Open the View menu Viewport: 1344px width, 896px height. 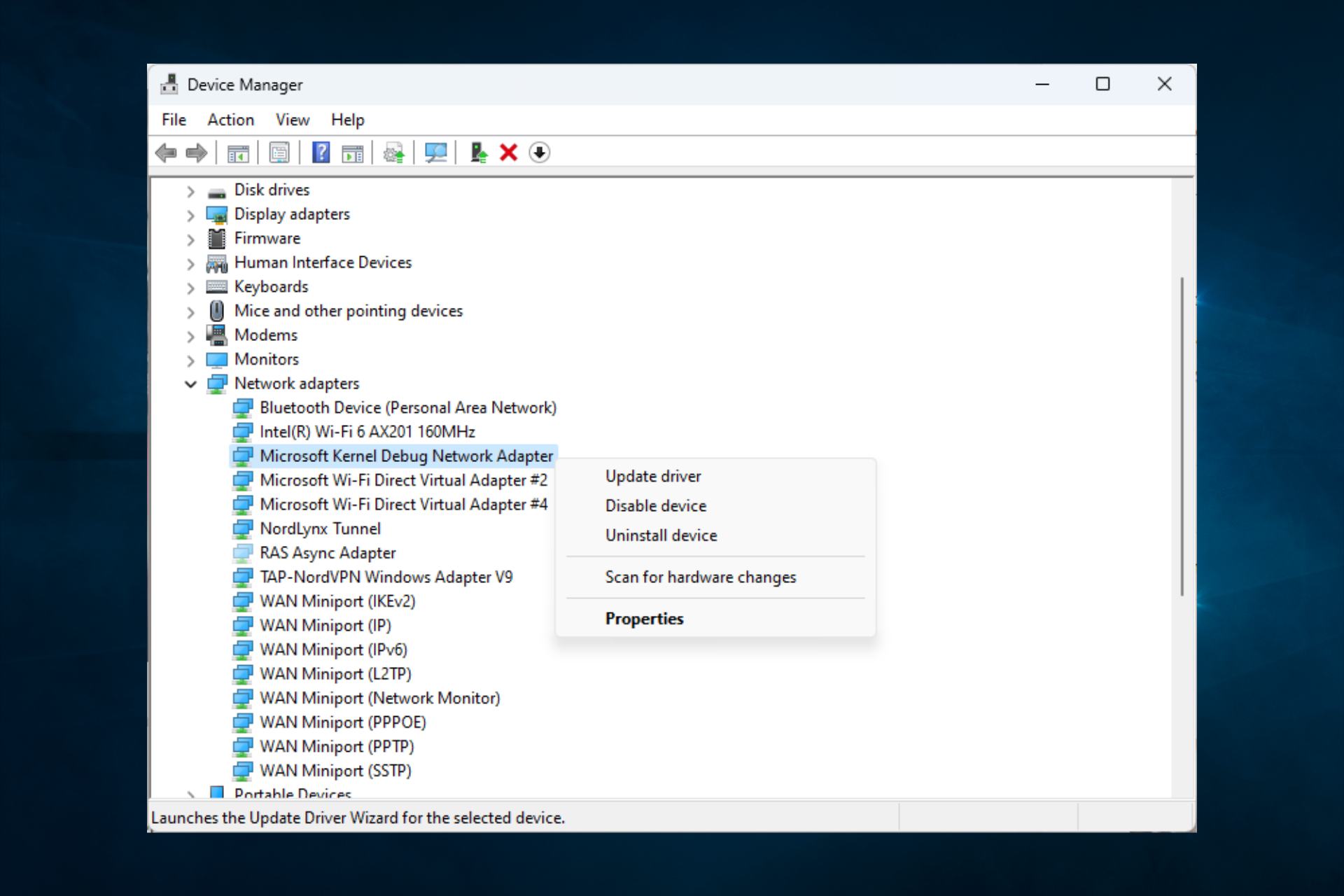pyautogui.click(x=293, y=120)
